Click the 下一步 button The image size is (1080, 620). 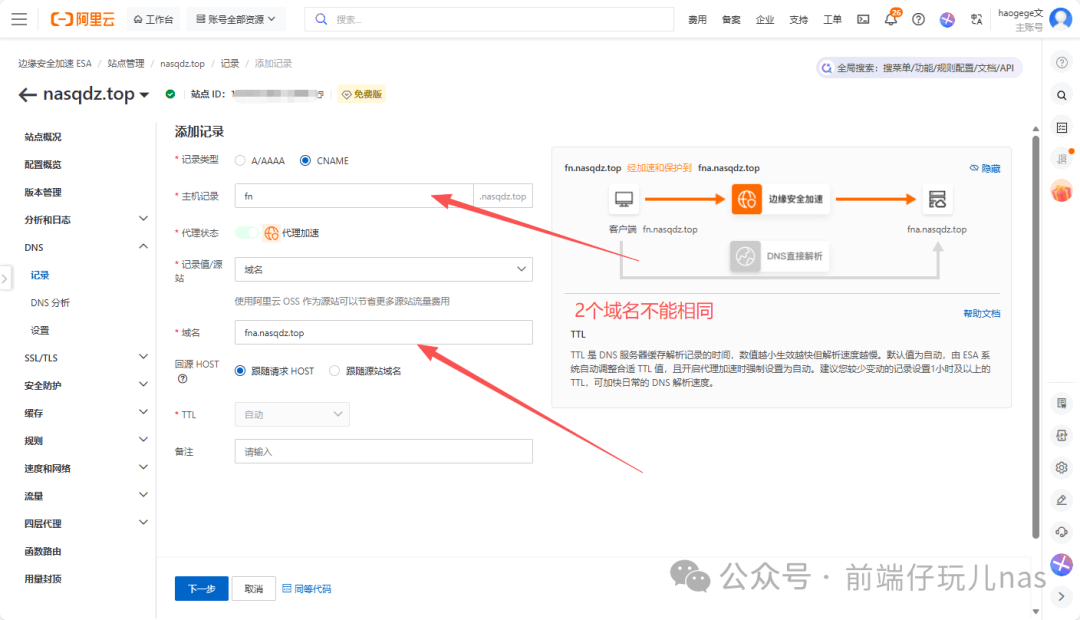(201, 589)
